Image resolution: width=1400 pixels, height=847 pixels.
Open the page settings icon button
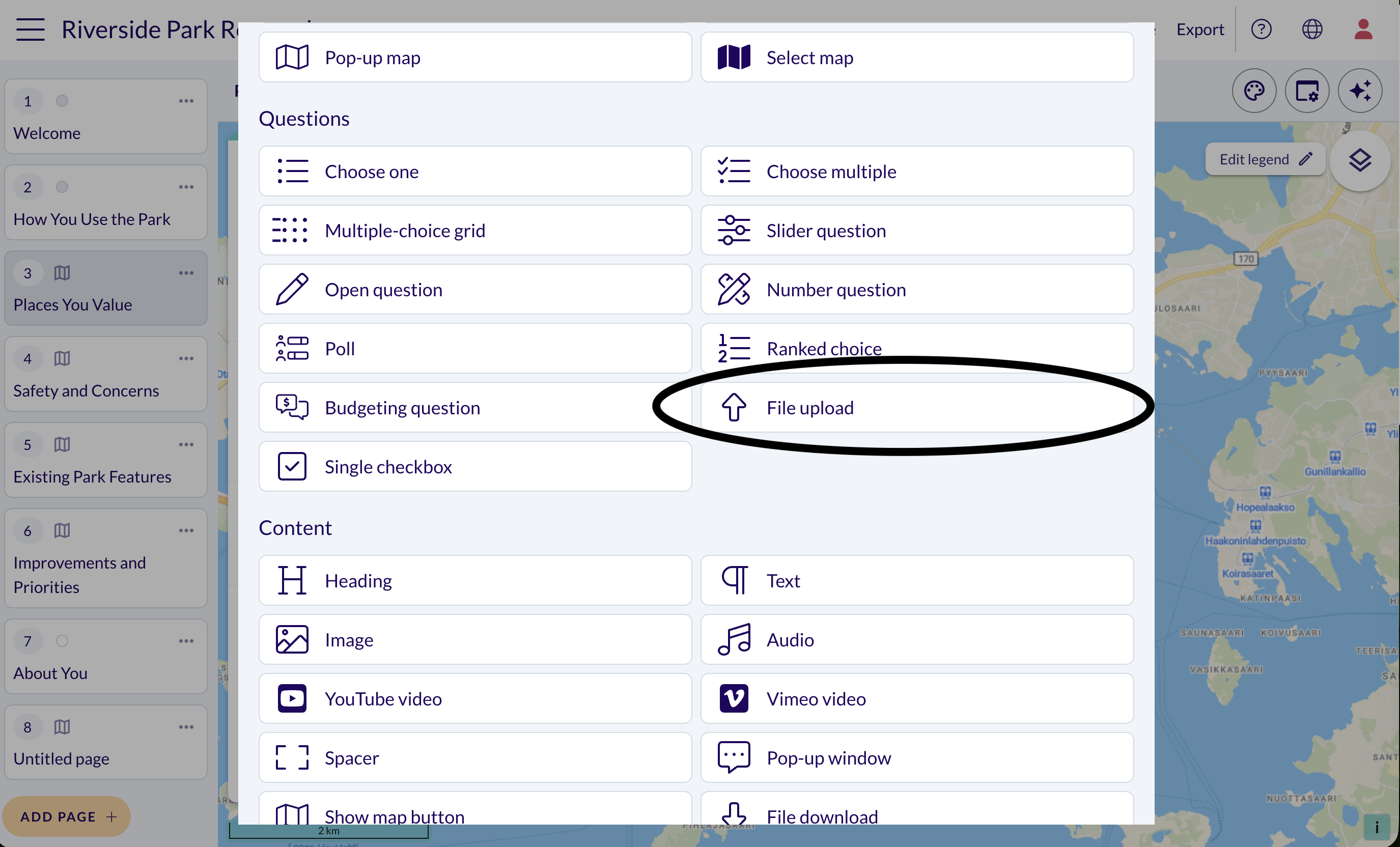1307,91
